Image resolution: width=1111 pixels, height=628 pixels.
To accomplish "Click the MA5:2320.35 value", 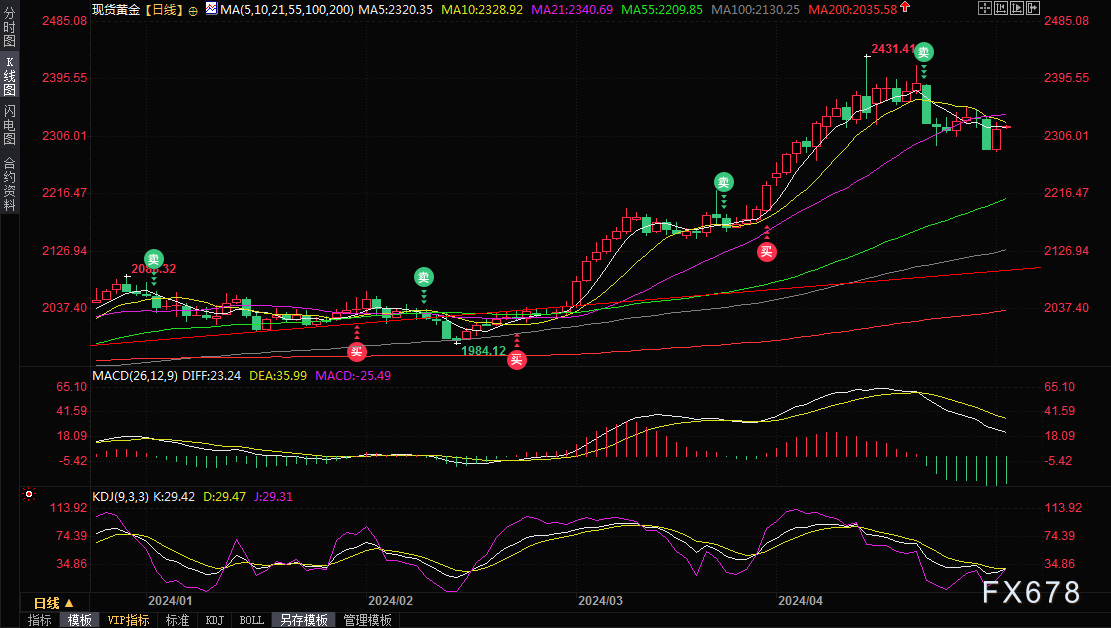I will coord(395,10).
